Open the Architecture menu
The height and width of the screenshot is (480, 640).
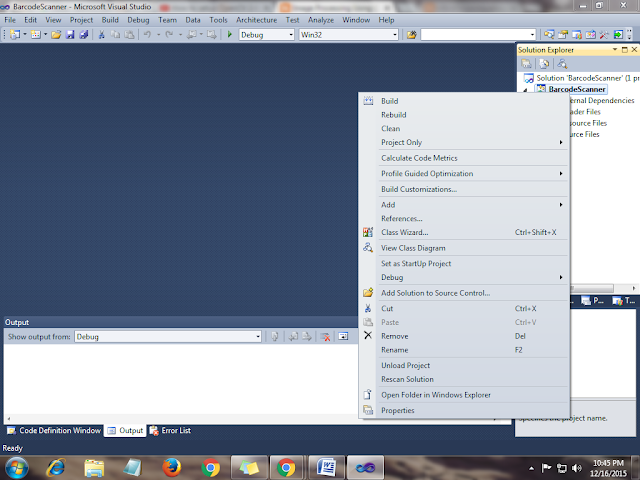click(256, 20)
